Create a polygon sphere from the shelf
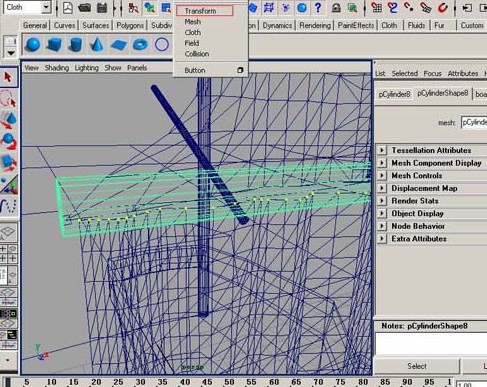The image size is (487, 387). pos(33,44)
